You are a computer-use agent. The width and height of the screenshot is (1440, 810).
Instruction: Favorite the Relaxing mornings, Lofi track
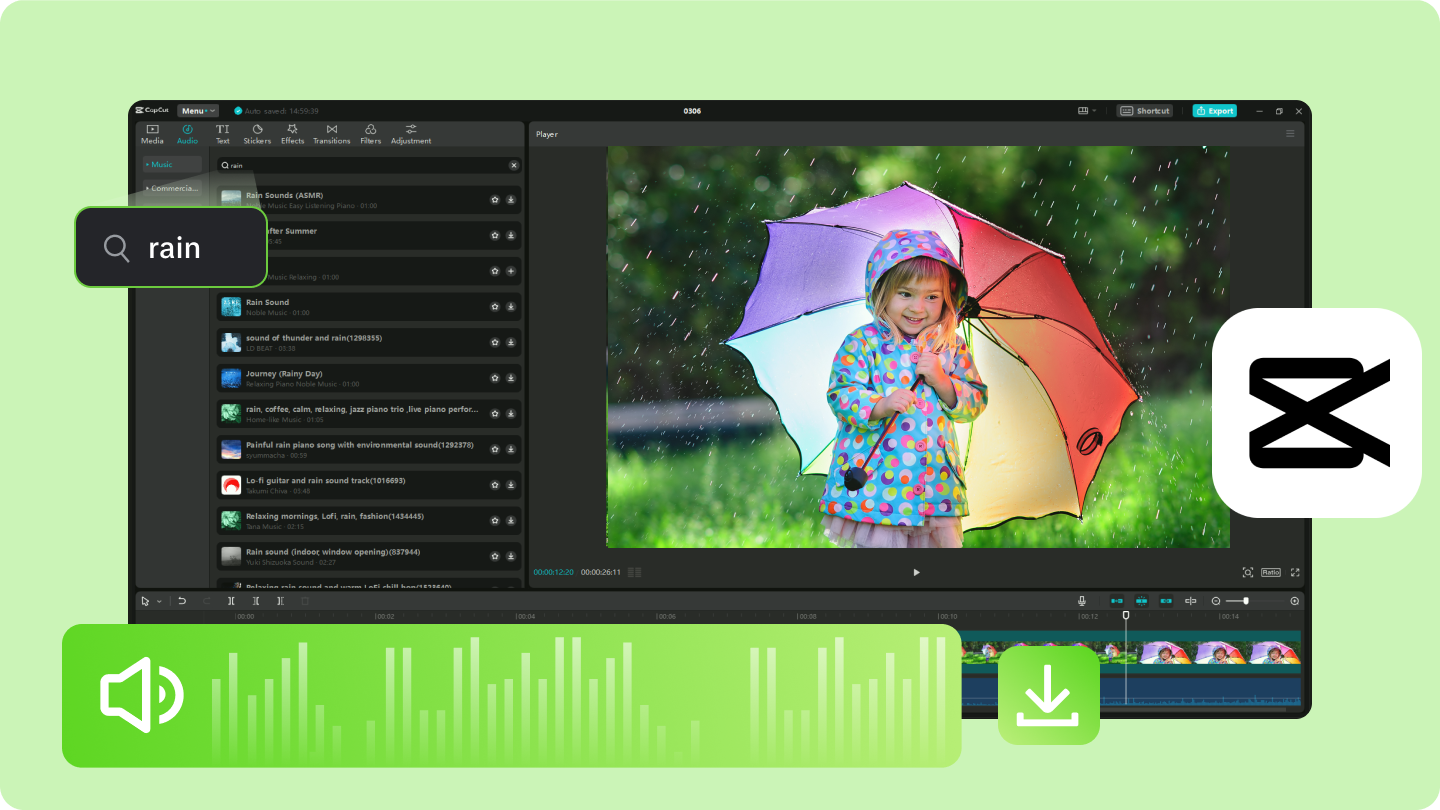[x=494, y=520]
